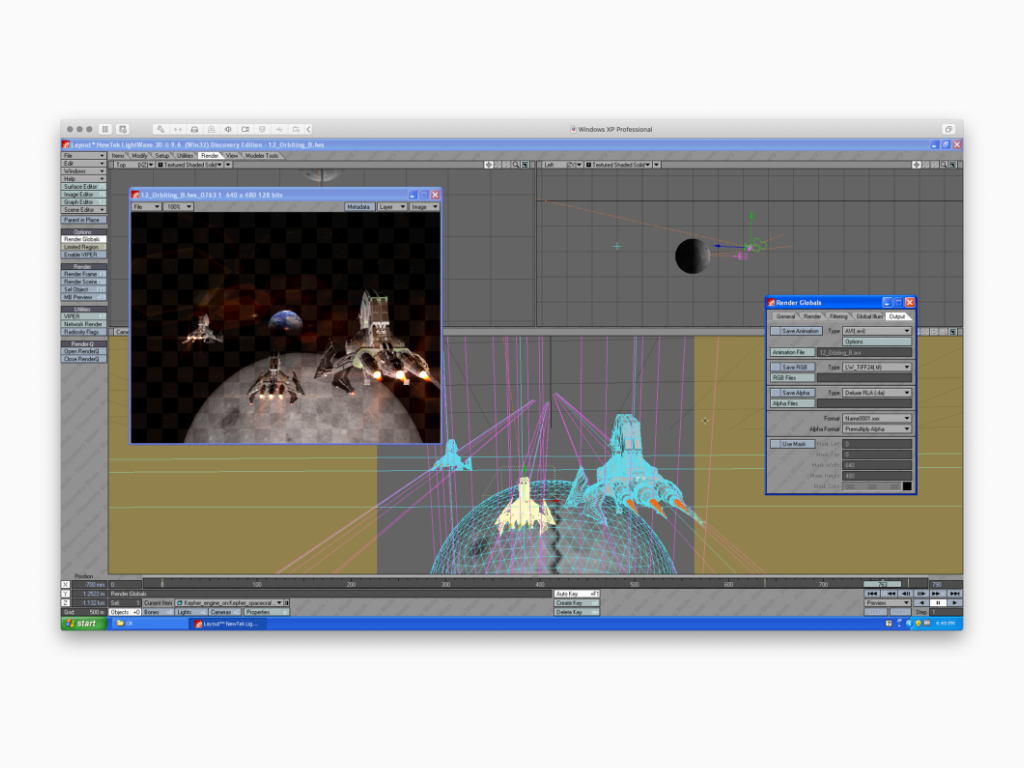Open the Surface Editor
Image resolution: width=1024 pixels, height=768 pixels.
[83, 187]
